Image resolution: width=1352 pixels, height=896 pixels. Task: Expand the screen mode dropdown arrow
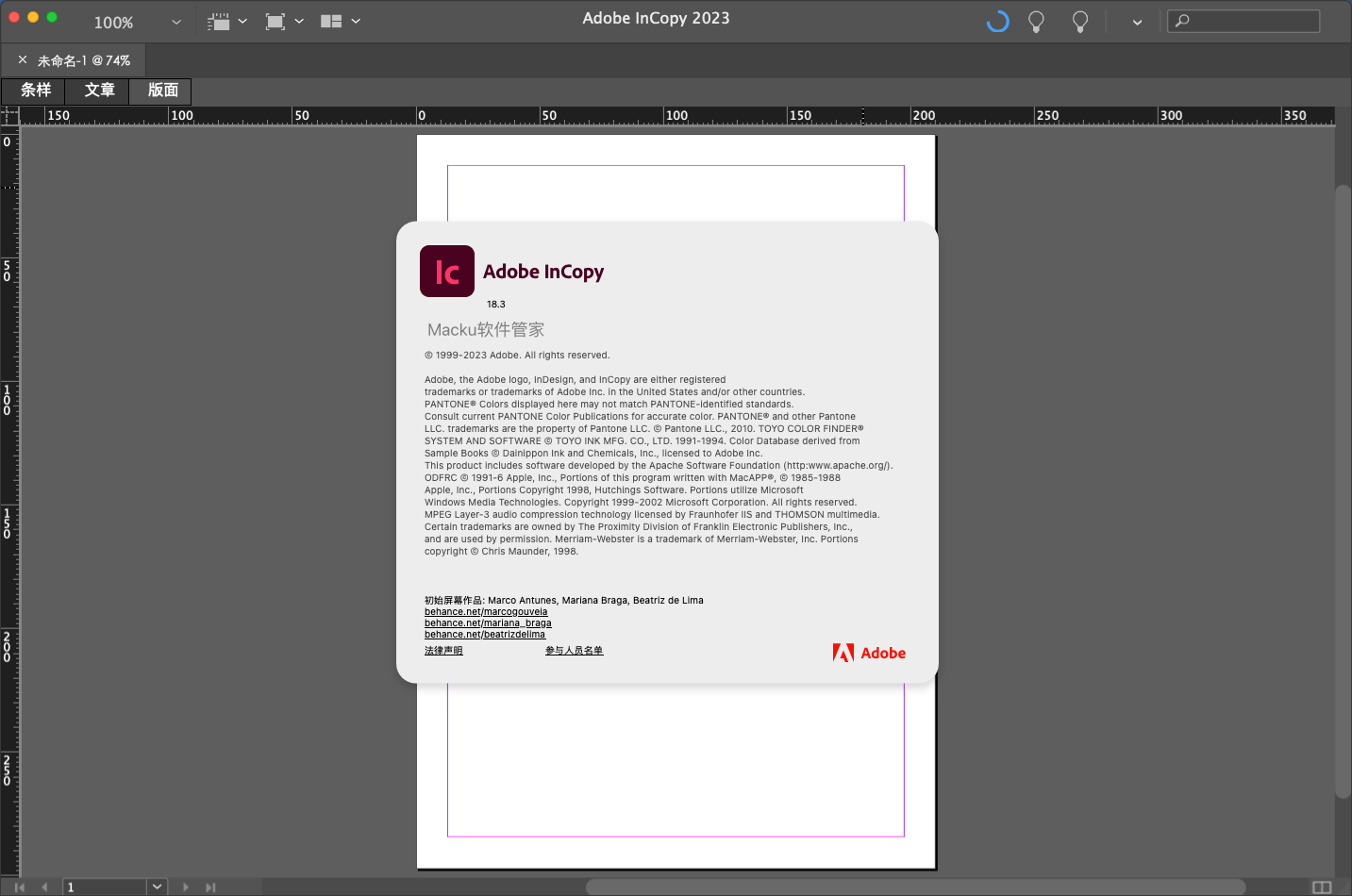[299, 21]
